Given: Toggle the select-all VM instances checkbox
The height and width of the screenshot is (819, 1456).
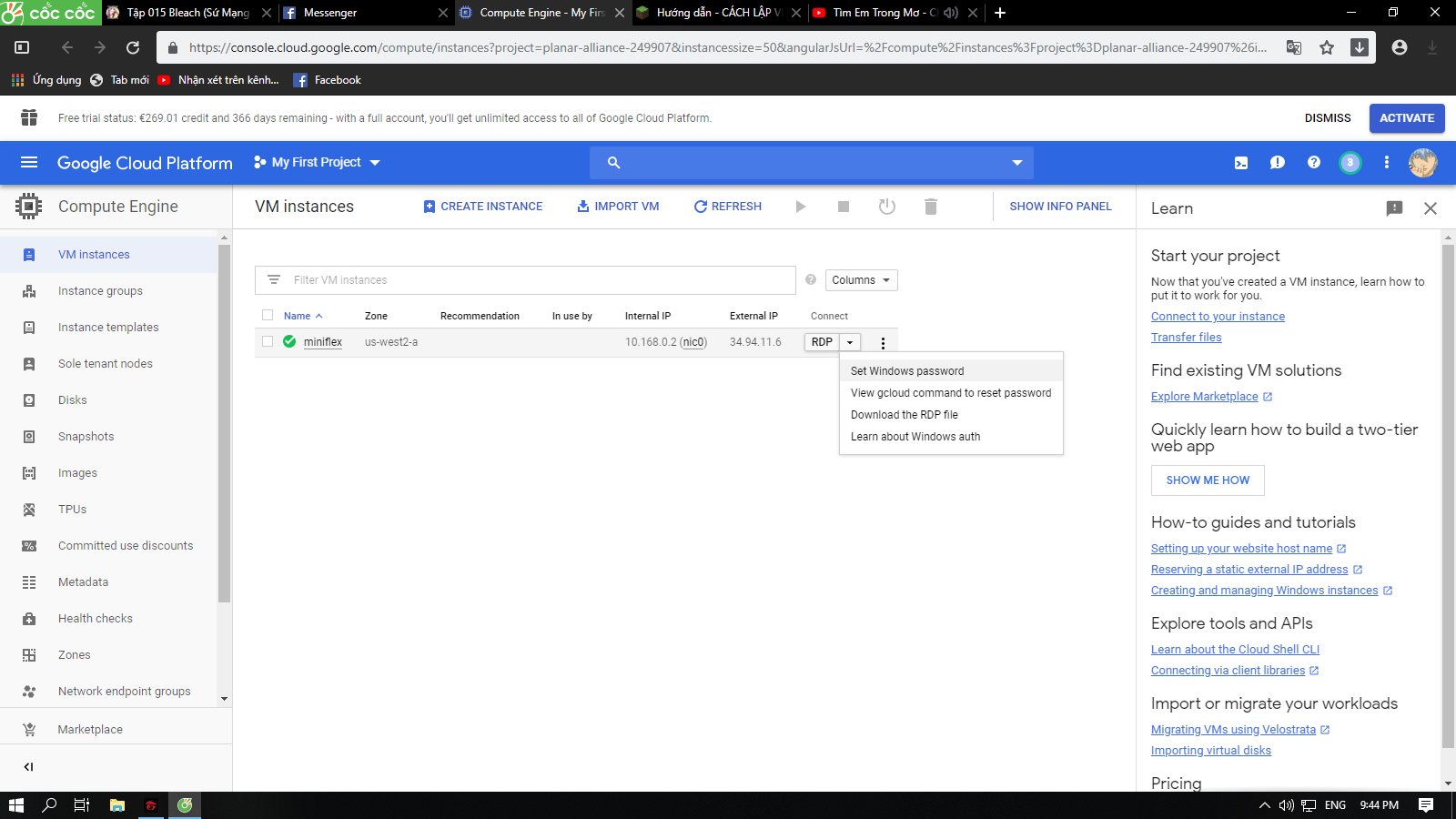Looking at the screenshot, I should click(268, 315).
